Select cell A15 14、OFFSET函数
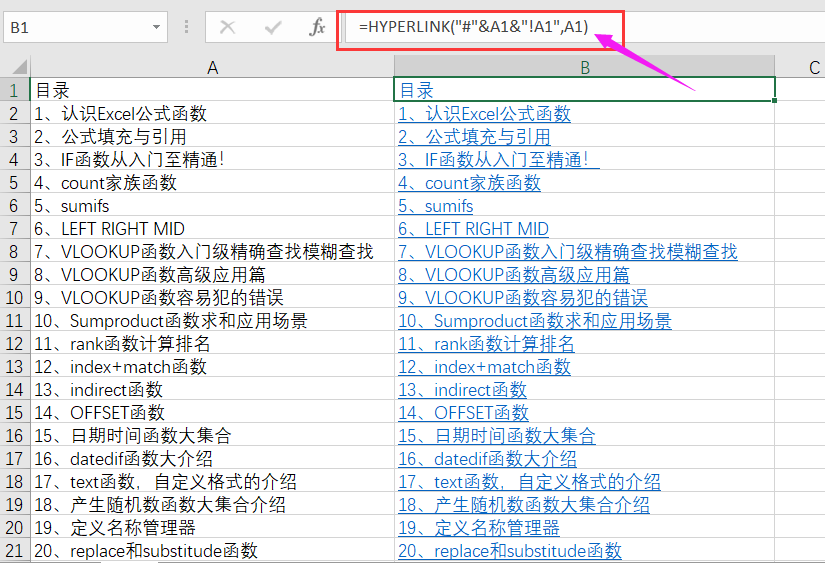 coord(212,413)
